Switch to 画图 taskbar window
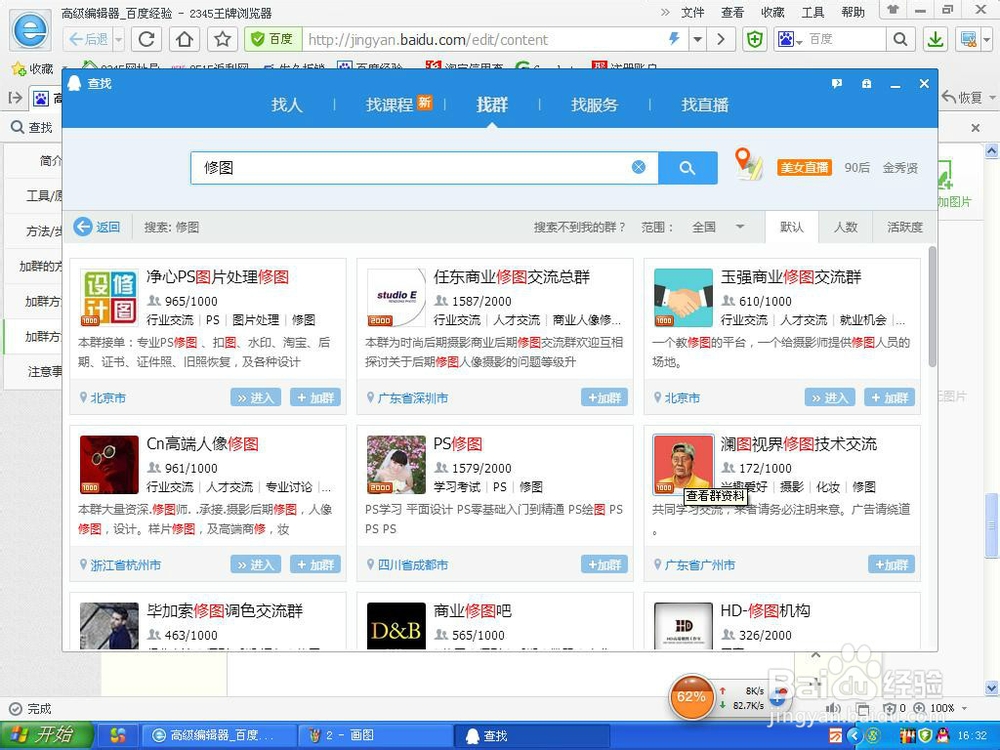 click(x=376, y=735)
